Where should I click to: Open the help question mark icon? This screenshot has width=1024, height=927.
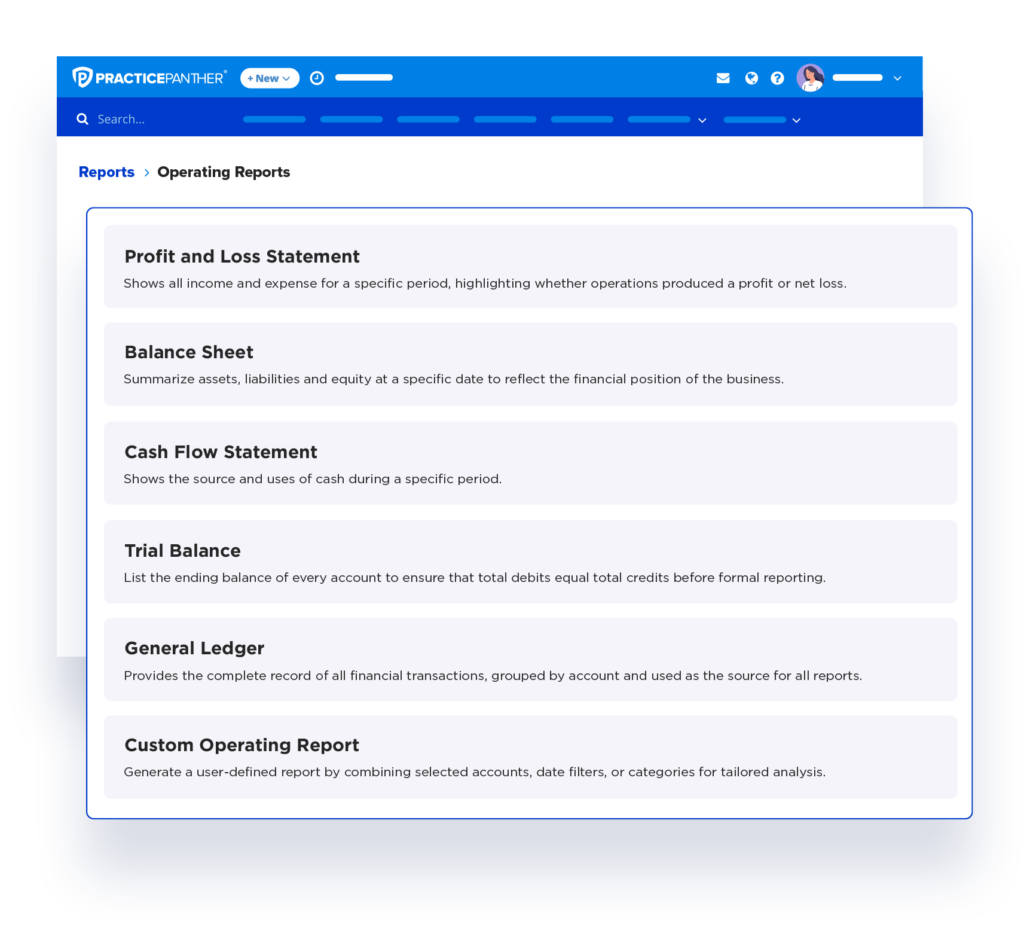[777, 77]
